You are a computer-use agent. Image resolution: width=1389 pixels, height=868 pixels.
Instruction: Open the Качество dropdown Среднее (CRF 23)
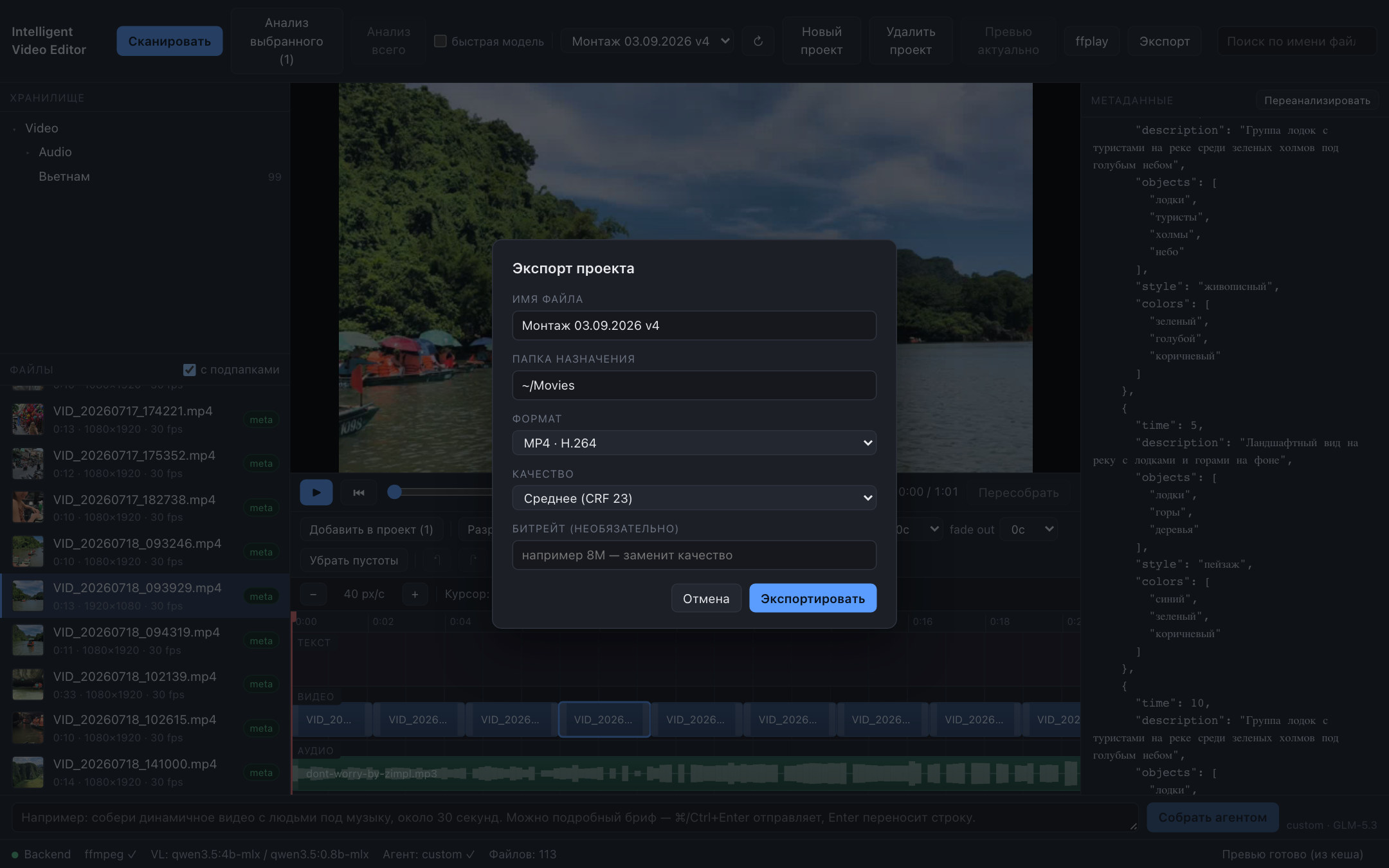pos(694,498)
